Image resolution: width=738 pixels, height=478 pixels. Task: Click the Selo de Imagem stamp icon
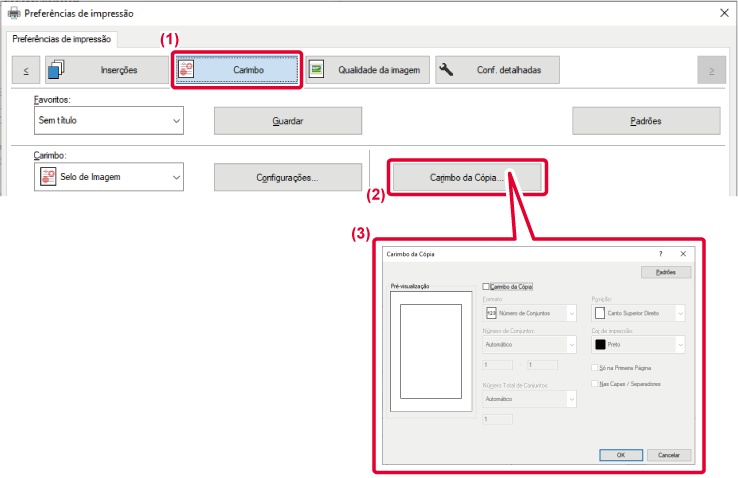(48, 178)
